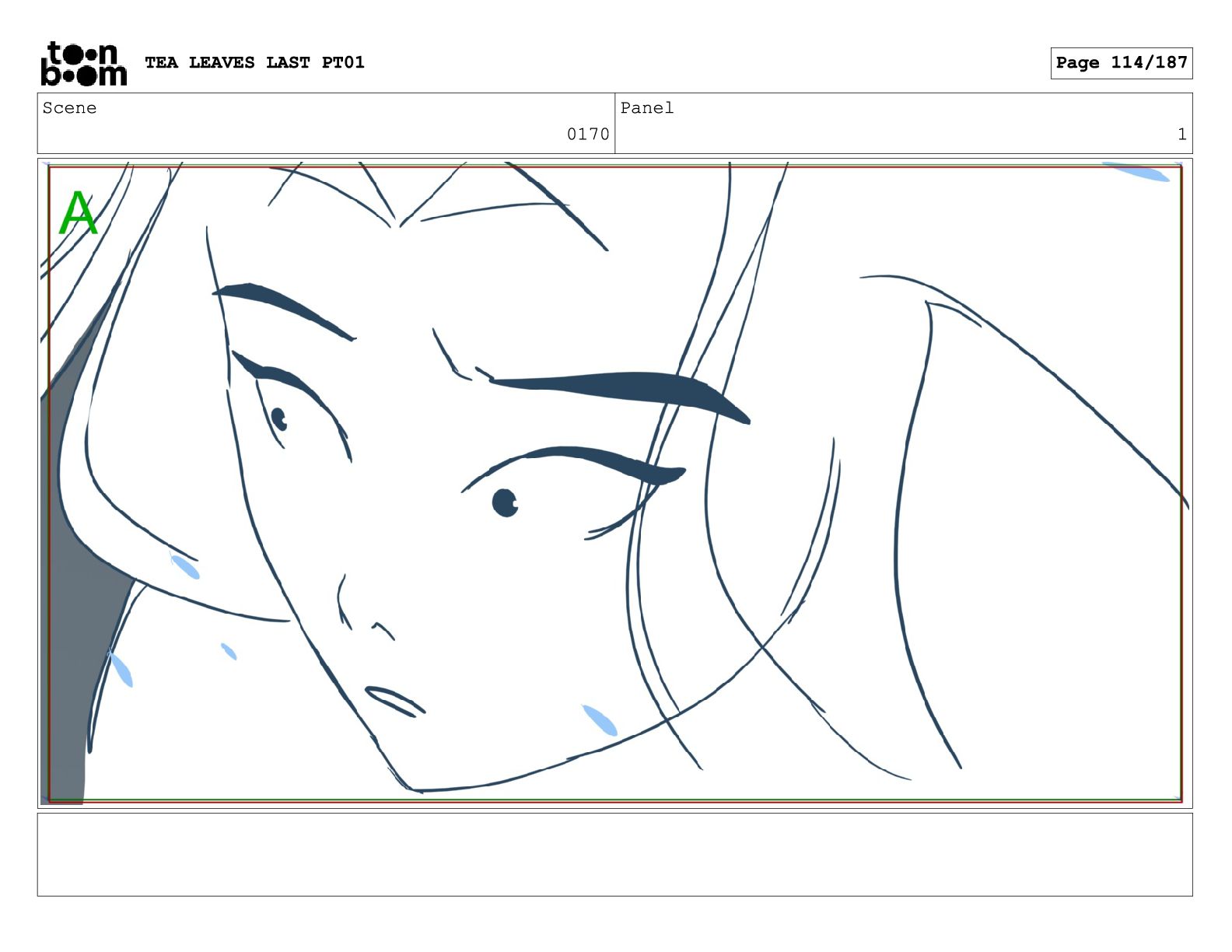
Task: Select the title text 'TEA LEAVES LAST PT01'
Action: (x=254, y=62)
